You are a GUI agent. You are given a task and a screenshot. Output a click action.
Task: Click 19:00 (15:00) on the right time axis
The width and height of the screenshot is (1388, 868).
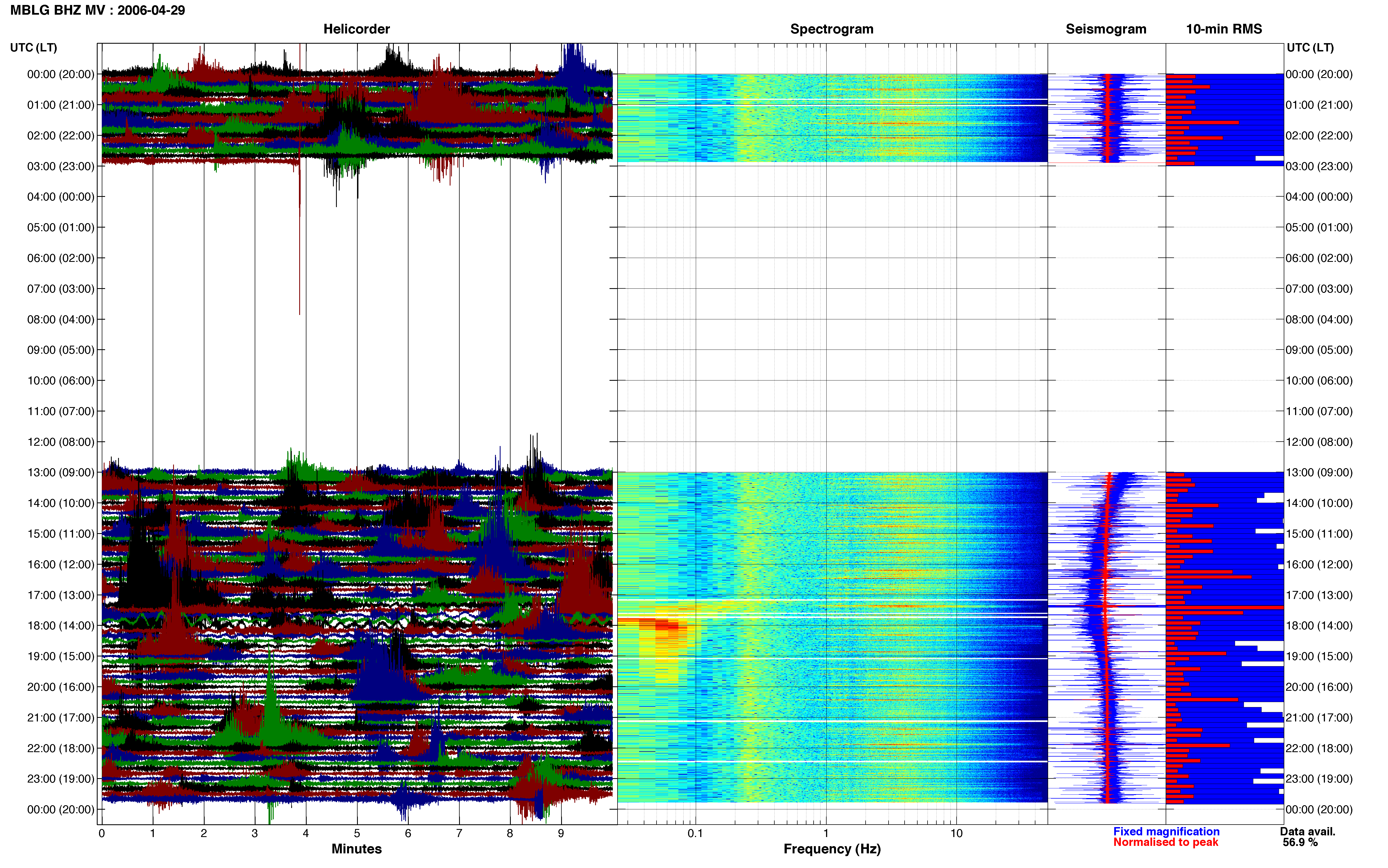coord(1319,656)
